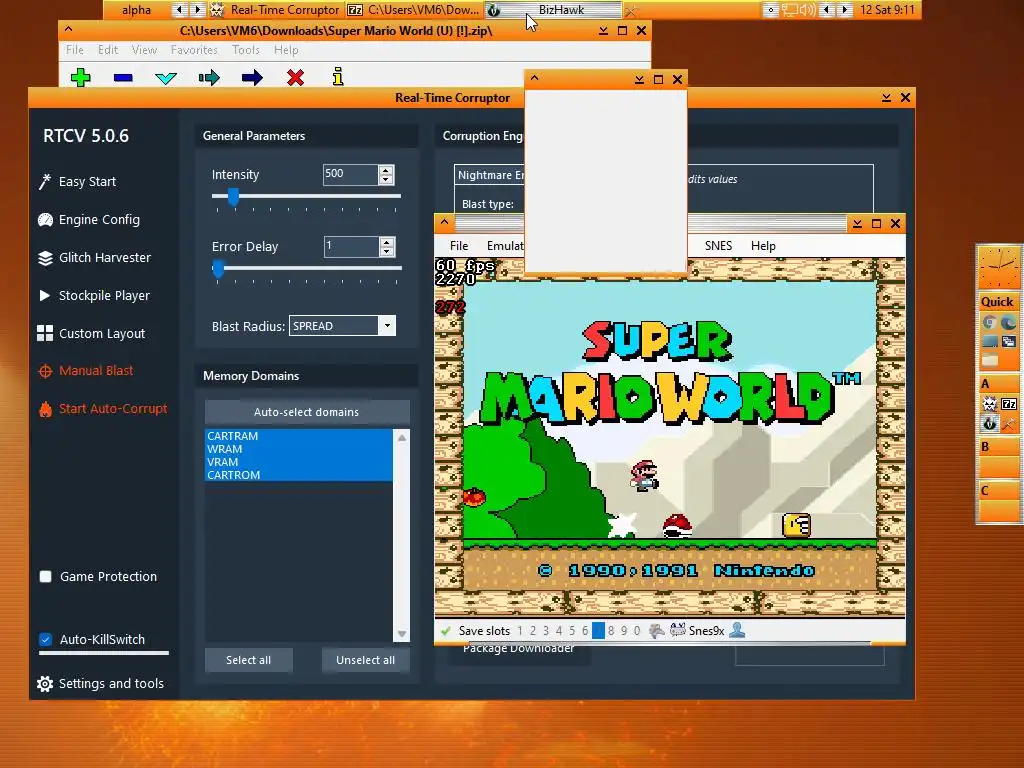
Task: Select WRAM in Memory Domains list
Action: (x=298, y=449)
